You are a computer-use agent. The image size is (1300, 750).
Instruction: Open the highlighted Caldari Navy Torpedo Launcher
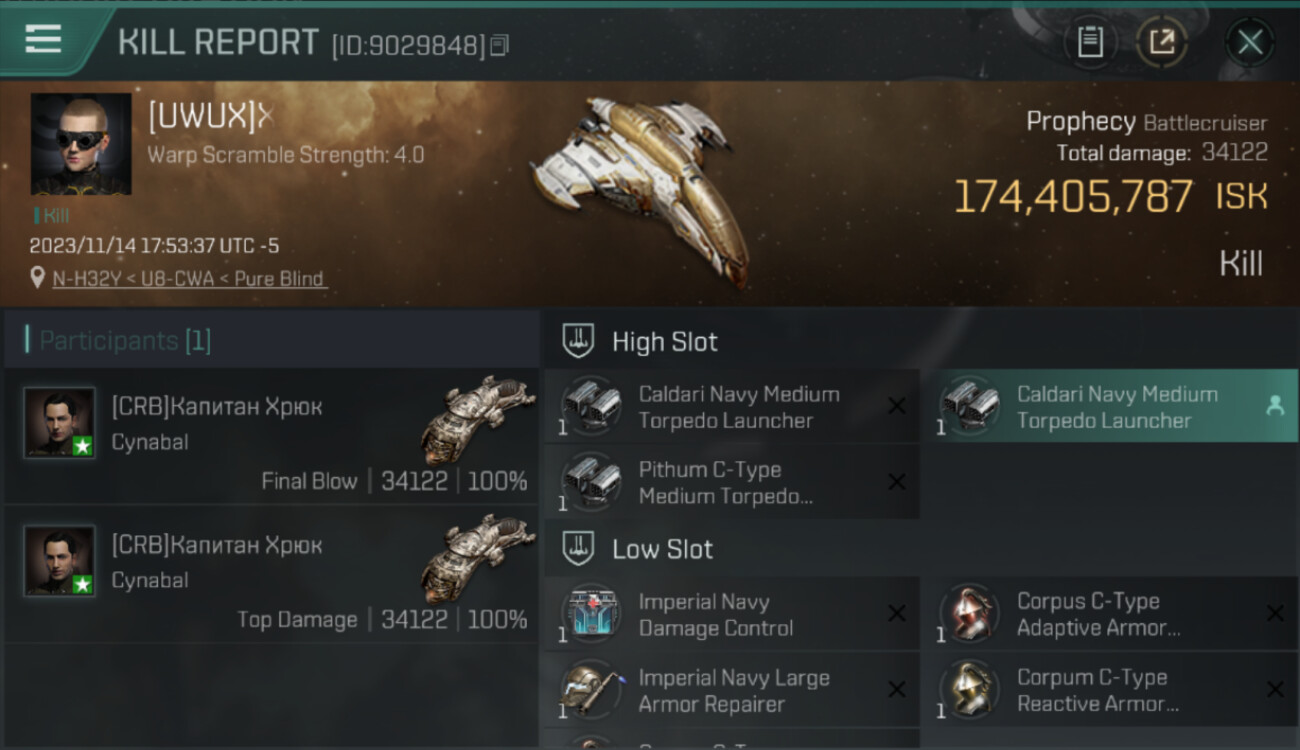tap(1116, 407)
